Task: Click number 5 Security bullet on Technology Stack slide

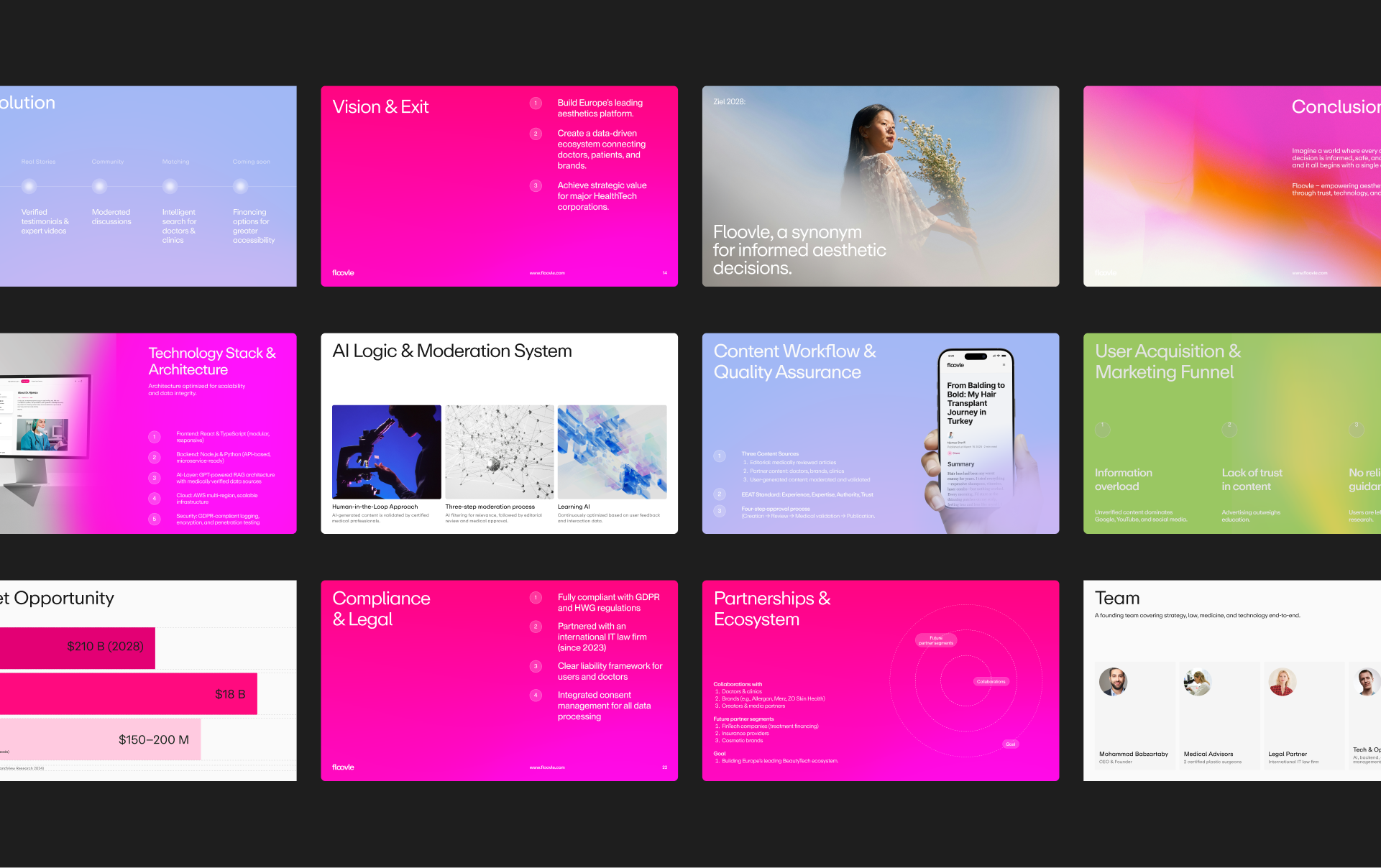Action: (155, 519)
